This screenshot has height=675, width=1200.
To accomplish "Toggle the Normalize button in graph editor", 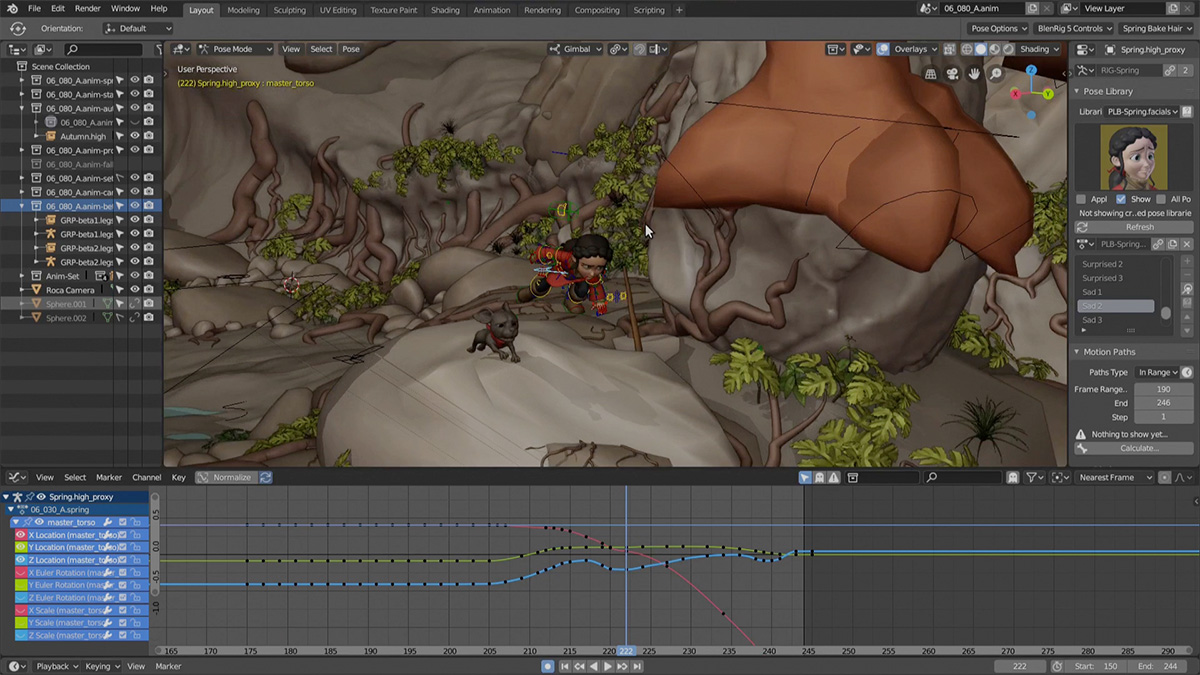I will [226, 478].
